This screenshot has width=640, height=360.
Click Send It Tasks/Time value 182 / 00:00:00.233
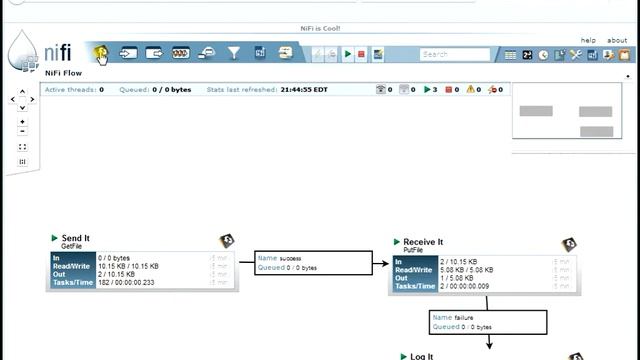(x=126, y=282)
